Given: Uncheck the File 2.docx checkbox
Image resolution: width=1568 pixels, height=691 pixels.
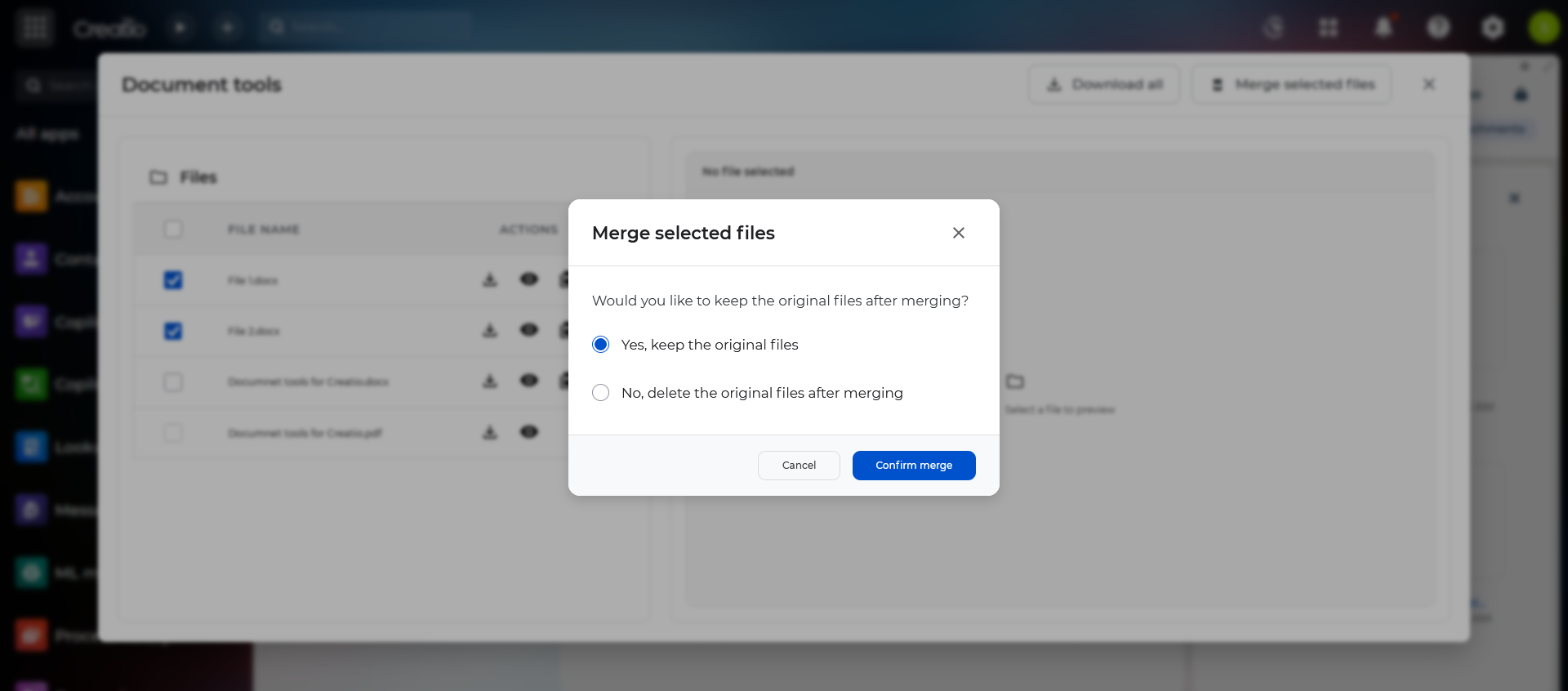Looking at the screenshot, I should pos(173,331).
